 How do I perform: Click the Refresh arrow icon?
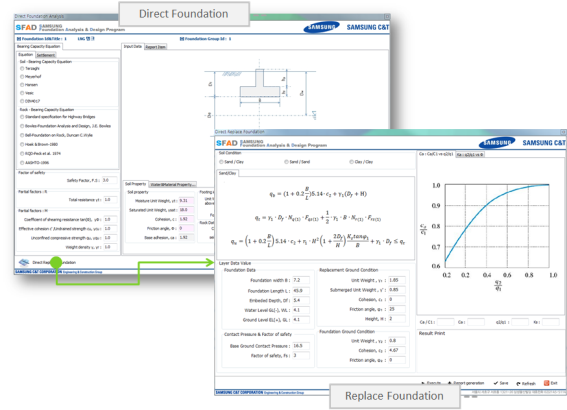(x=518, y=383)
